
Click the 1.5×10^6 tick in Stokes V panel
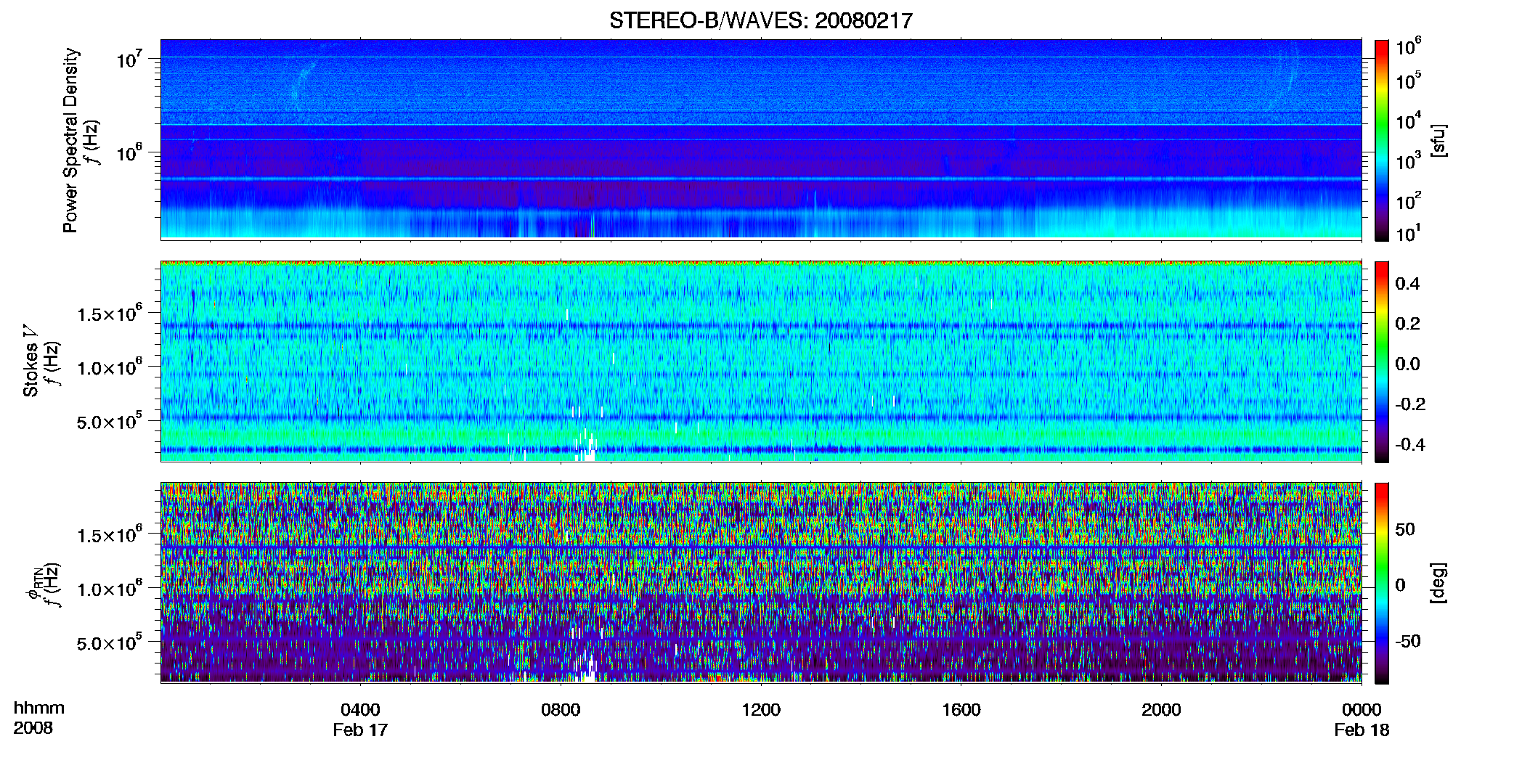pos(110,314)
